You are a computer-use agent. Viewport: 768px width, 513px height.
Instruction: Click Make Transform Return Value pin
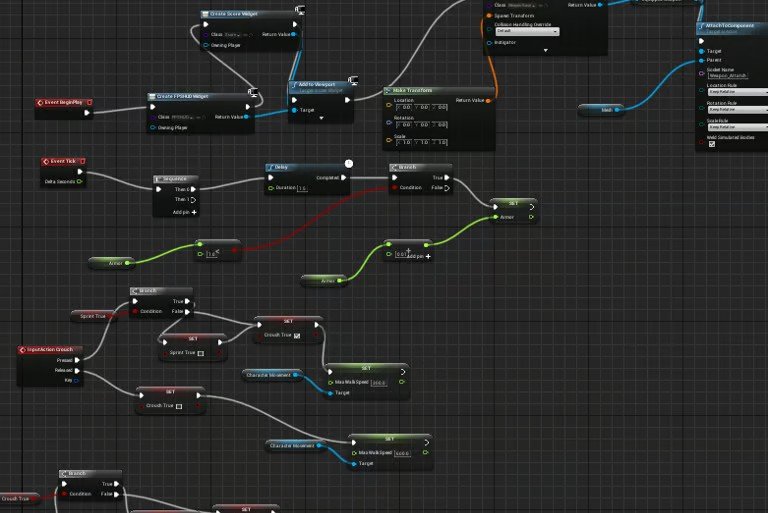point(488,100)
